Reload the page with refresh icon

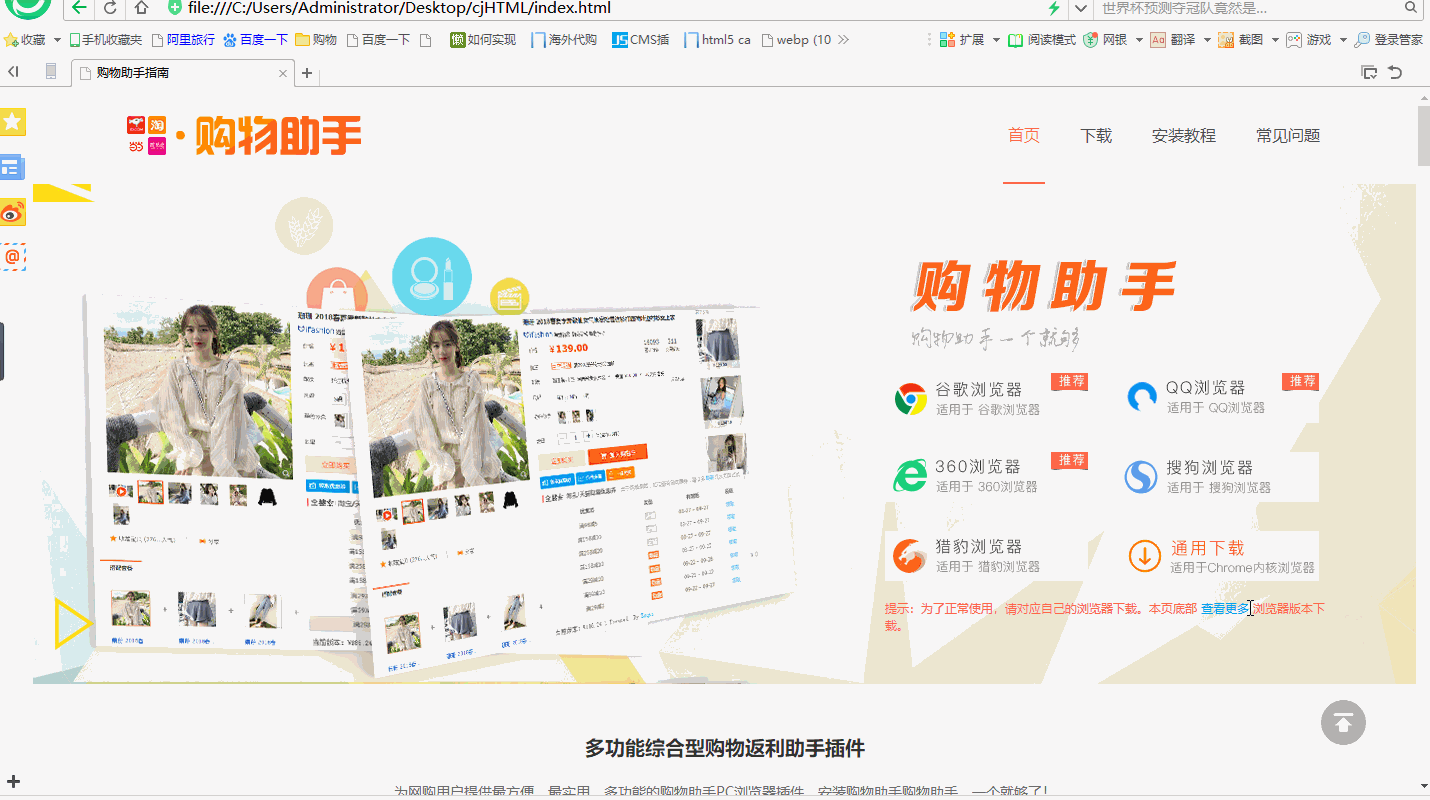click(110, 8)
